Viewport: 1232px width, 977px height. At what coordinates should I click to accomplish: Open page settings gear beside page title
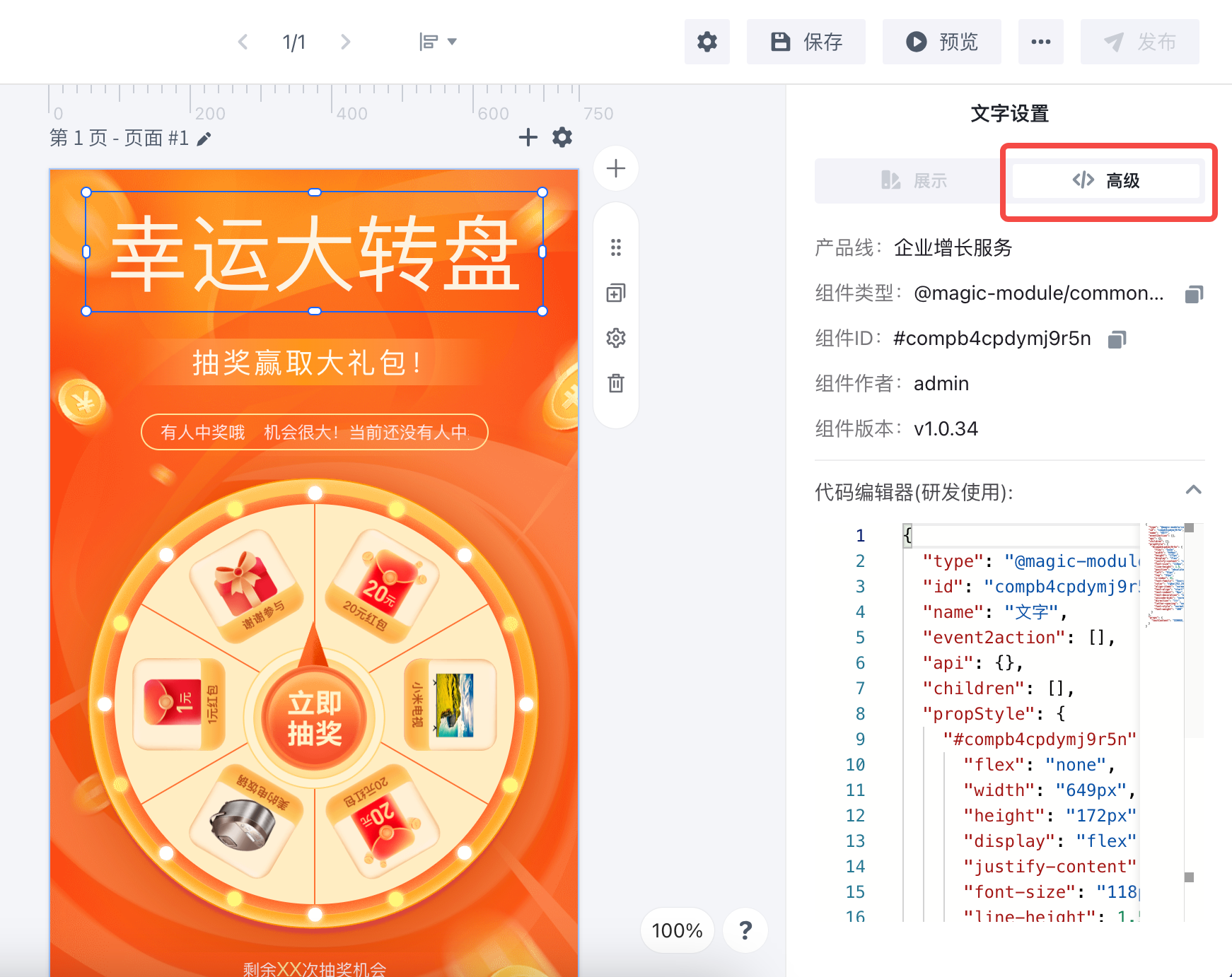(562, 137)
